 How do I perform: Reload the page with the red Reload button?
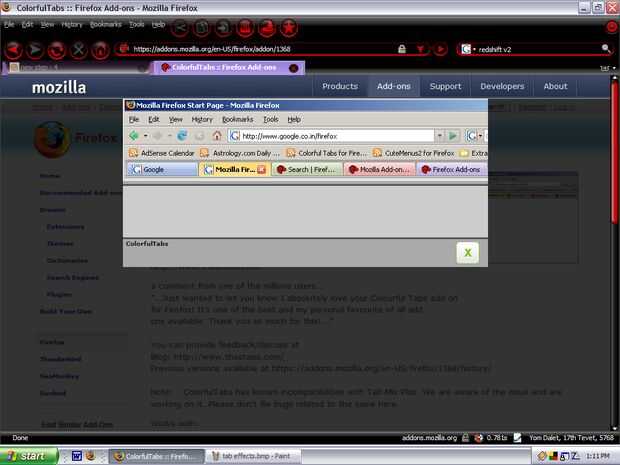(x=57, y=50)
